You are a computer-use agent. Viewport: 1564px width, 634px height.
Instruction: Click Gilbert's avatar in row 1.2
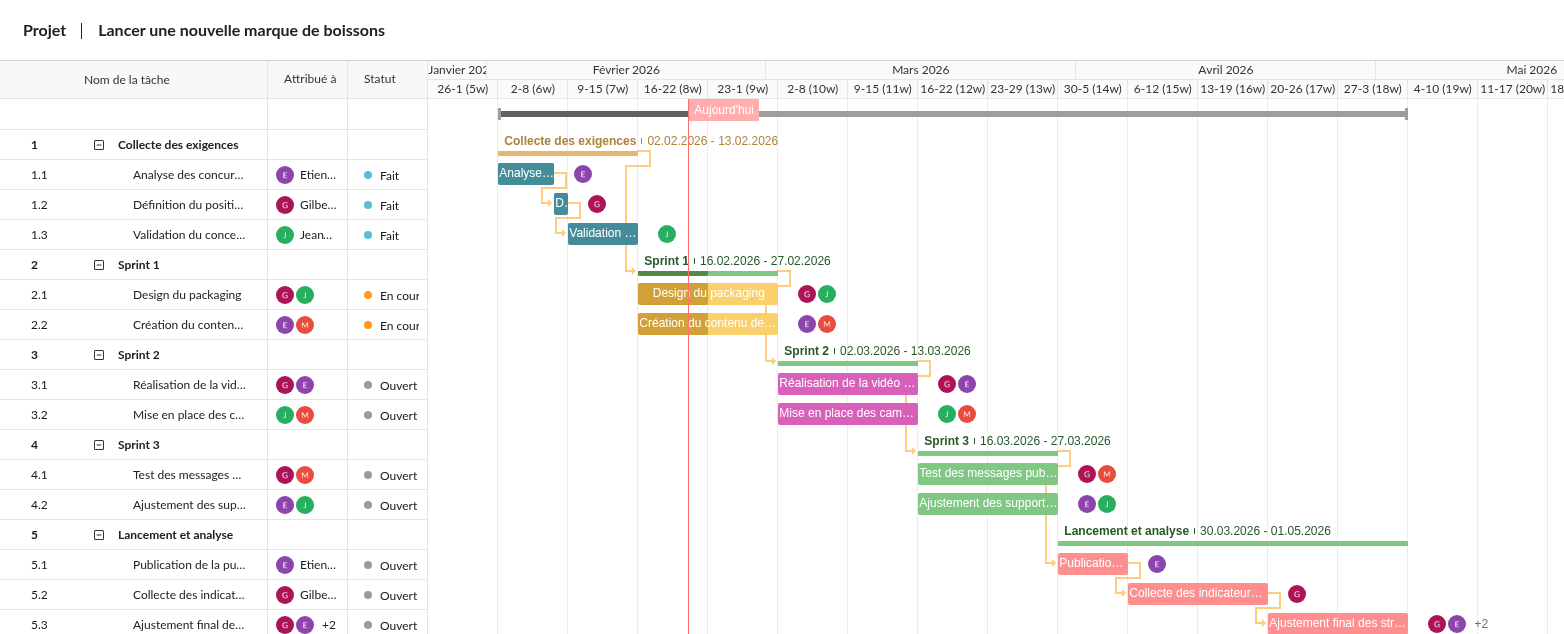[x=285, y=205]
